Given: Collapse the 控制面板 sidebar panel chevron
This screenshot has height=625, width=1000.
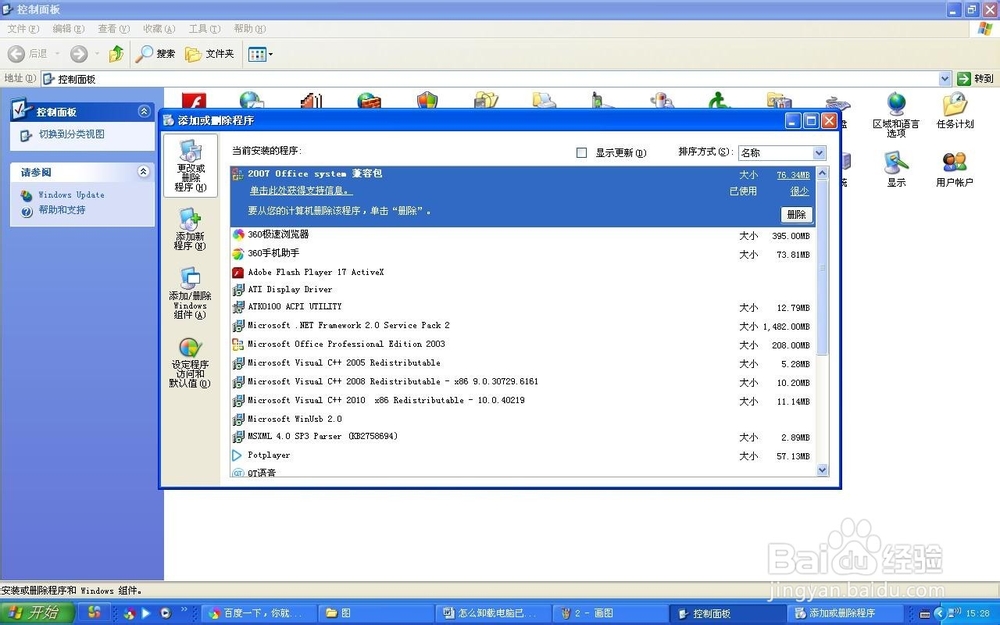Looking at the screenshot, I should pyautogui.click(x=143, y=112).
